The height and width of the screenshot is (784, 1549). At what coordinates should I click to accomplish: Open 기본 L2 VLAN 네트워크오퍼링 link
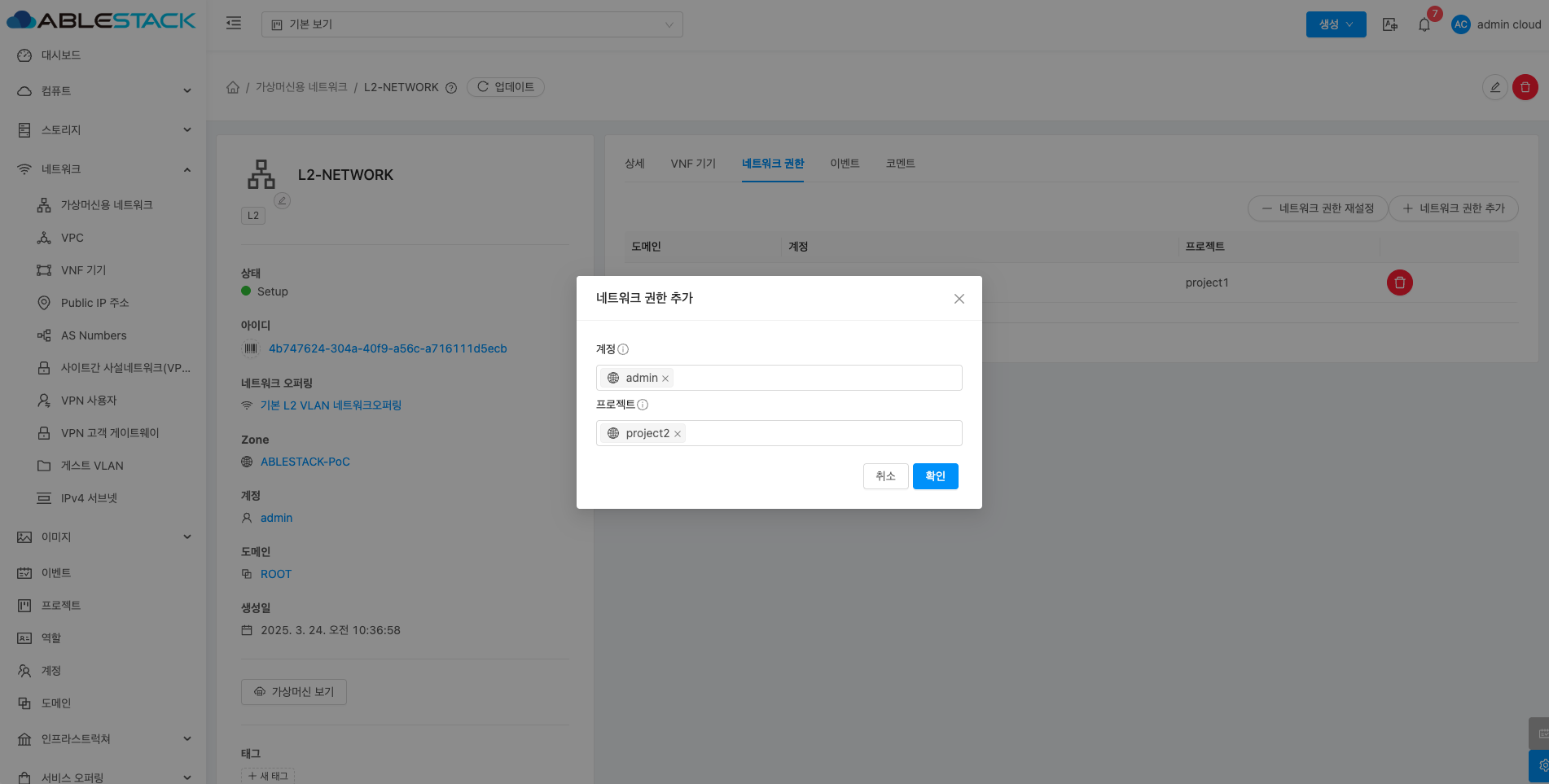click(x=331, y=405)
